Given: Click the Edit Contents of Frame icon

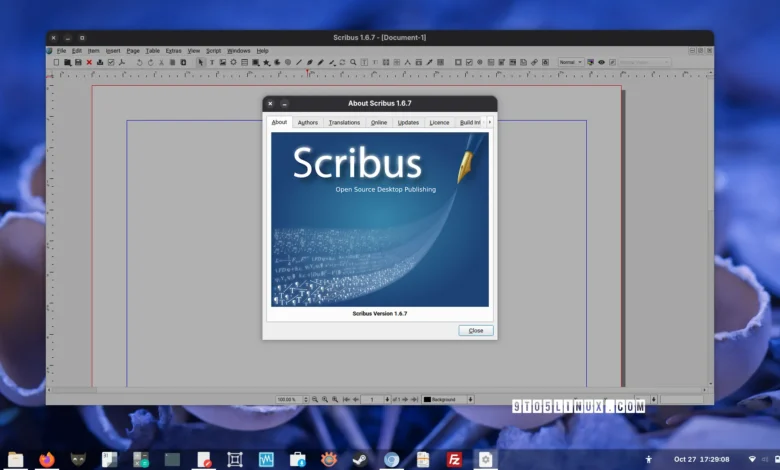Looking at the screenshot, I should pyautogui.click(x=364, y=62).
